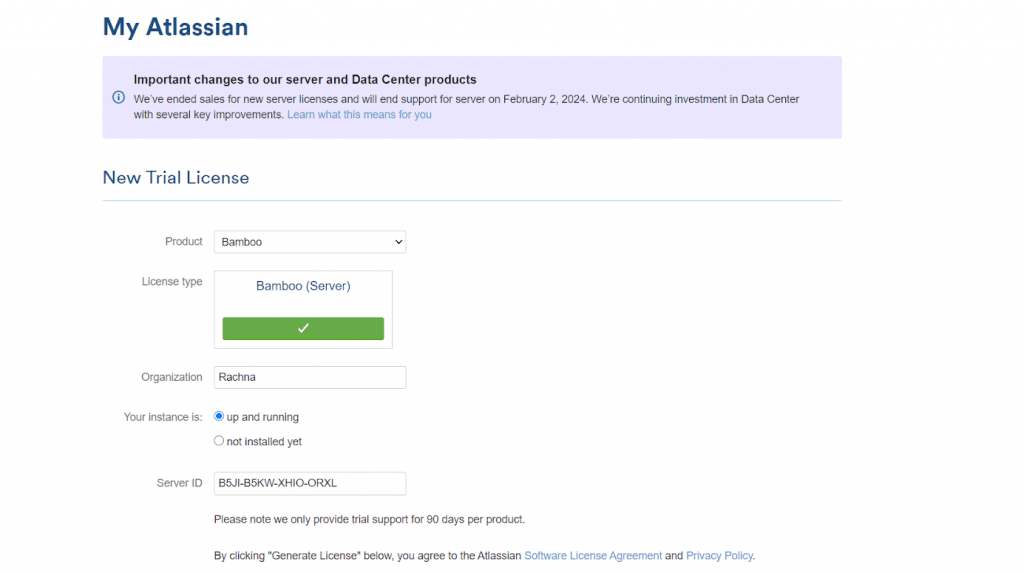Click the License type label
This screenshot has height=573, width=1024.
(172, 282)
